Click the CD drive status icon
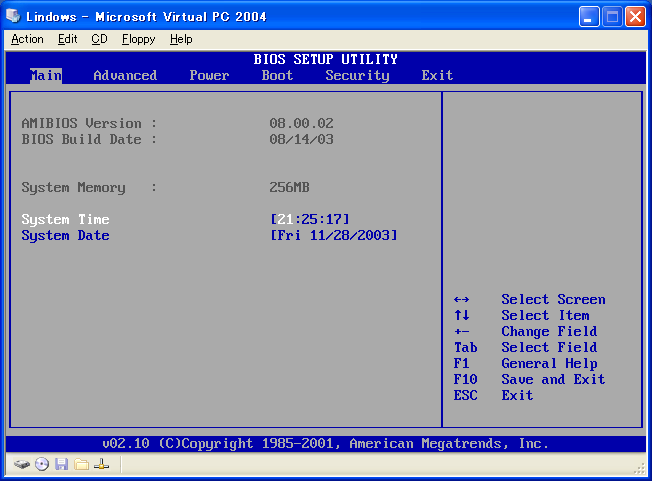Screen dimensions: 652x481 pyautogui.click(x=42, y=465)
